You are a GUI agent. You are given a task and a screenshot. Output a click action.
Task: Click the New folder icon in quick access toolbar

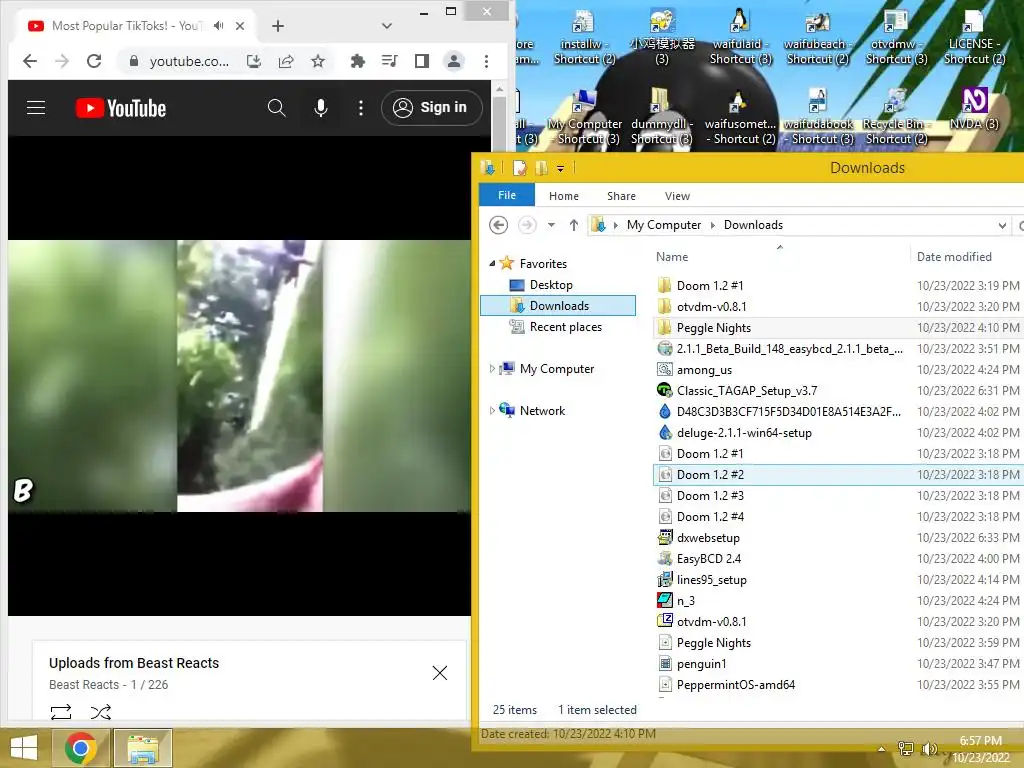[541, 168]
